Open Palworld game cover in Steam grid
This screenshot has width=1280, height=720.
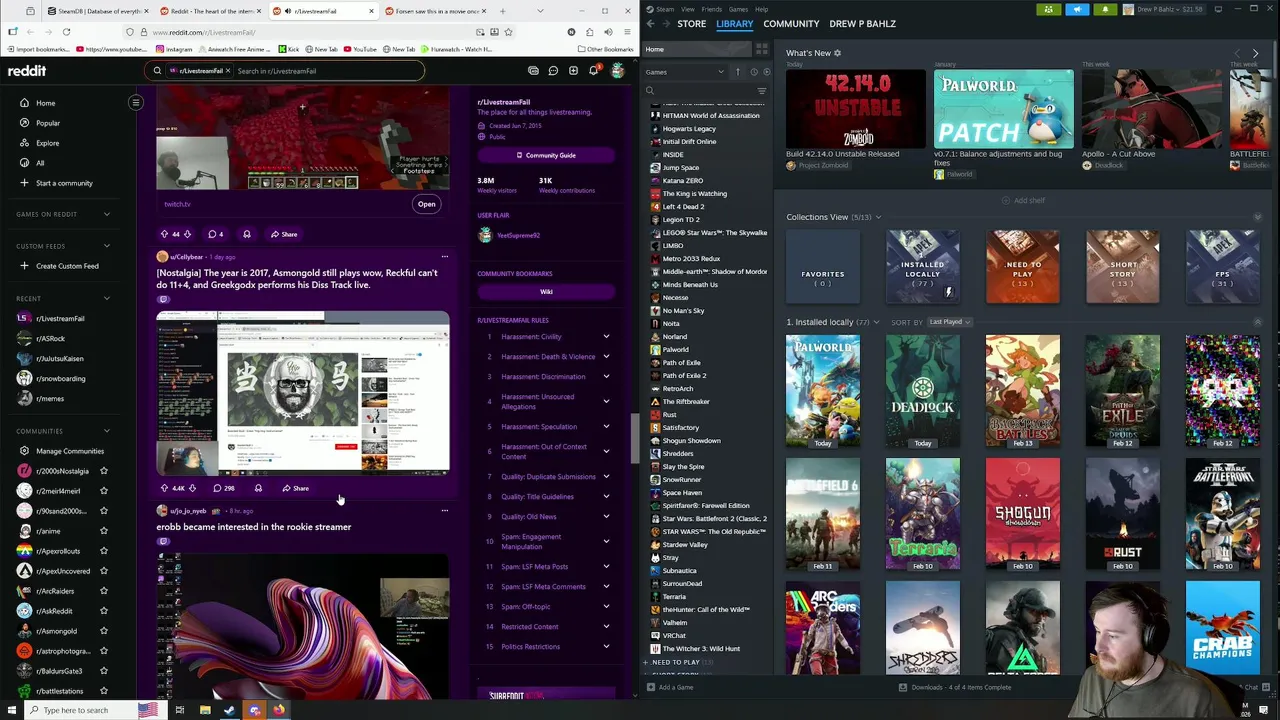coord(823,391)
